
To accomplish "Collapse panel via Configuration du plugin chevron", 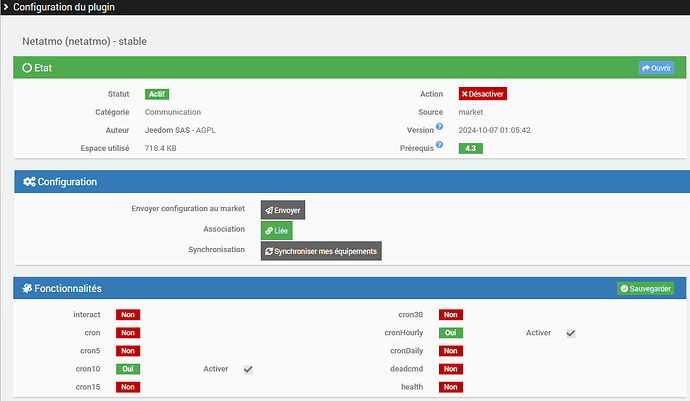I will [x=7, y=8].
